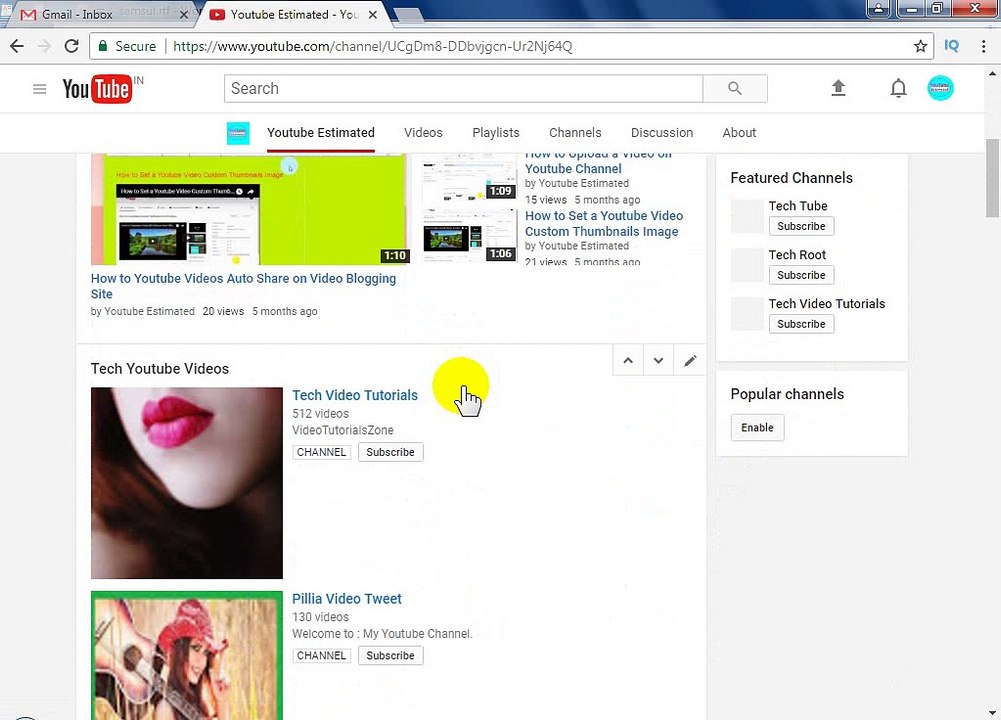Open the Tech Video Tutorials channel title link

click(355, 395)
